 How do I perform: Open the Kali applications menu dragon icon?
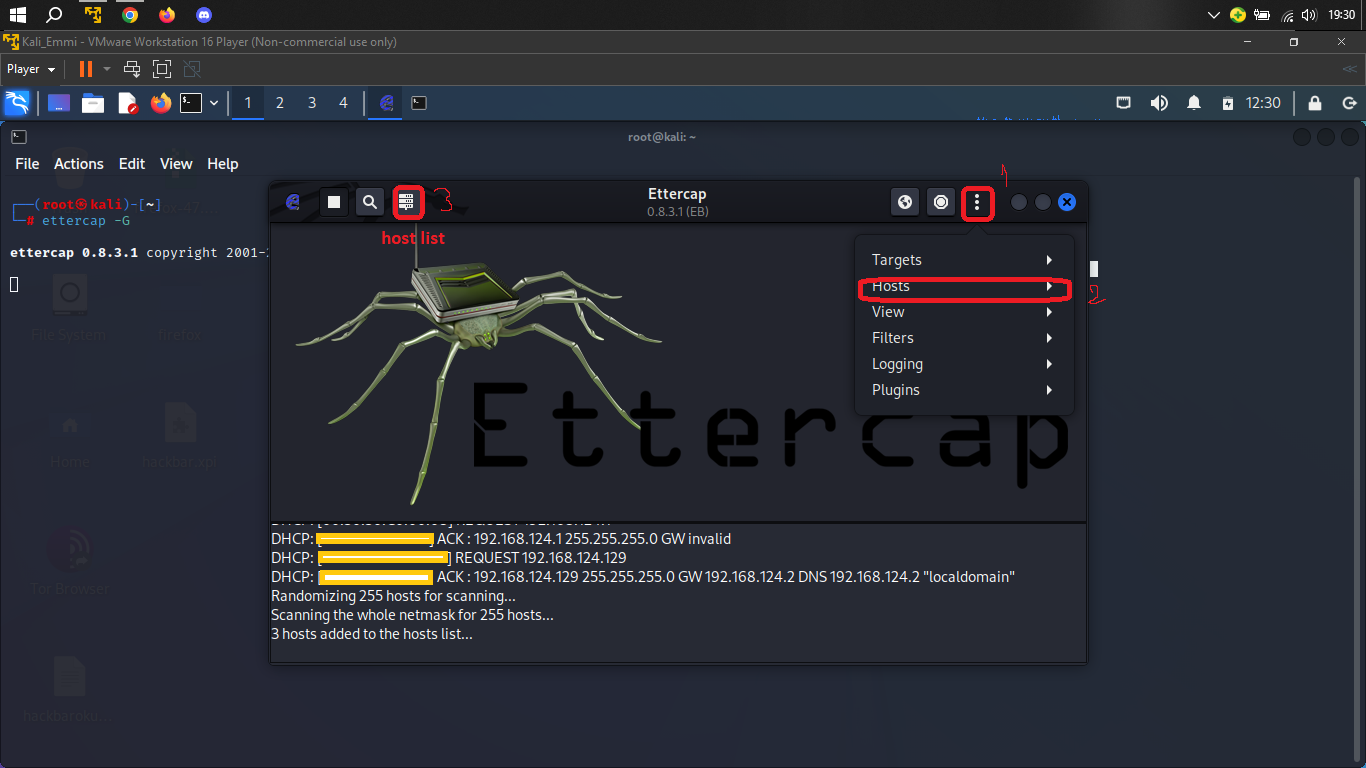17,103
